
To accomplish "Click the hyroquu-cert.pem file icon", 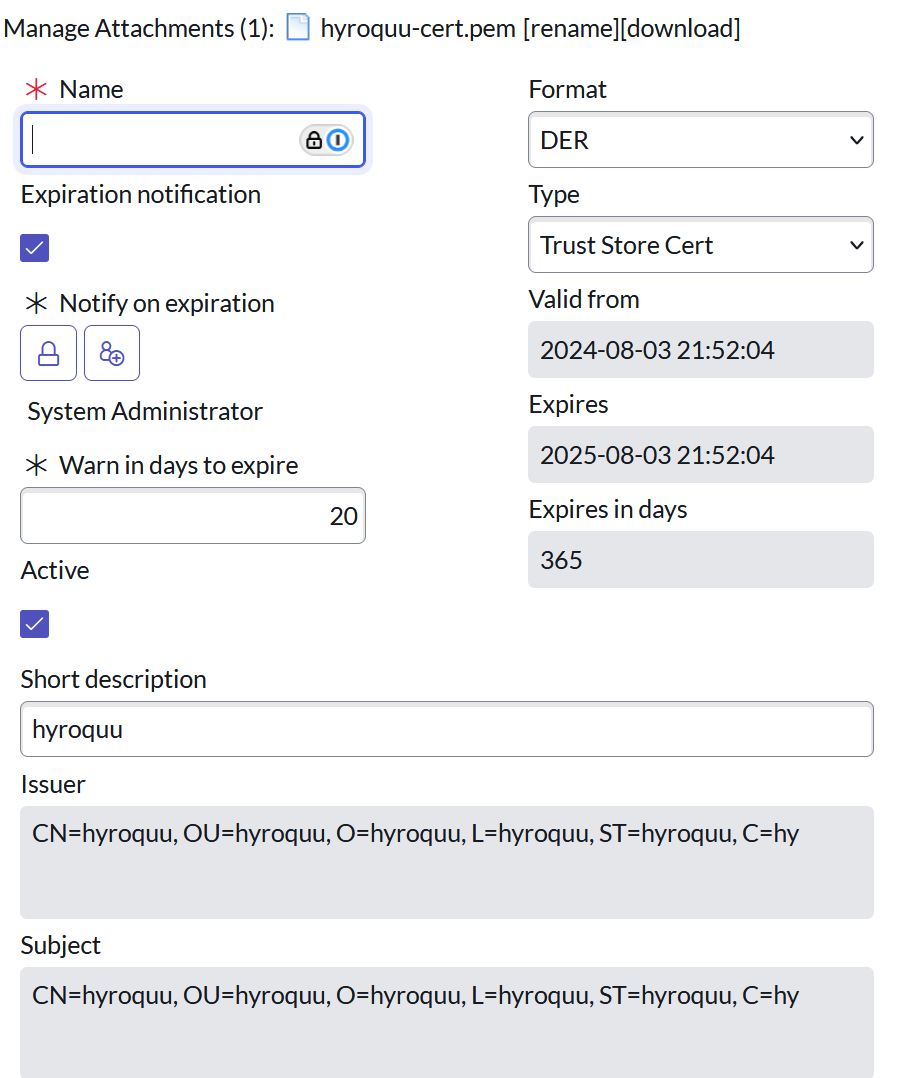I will [x=297, y=28].
